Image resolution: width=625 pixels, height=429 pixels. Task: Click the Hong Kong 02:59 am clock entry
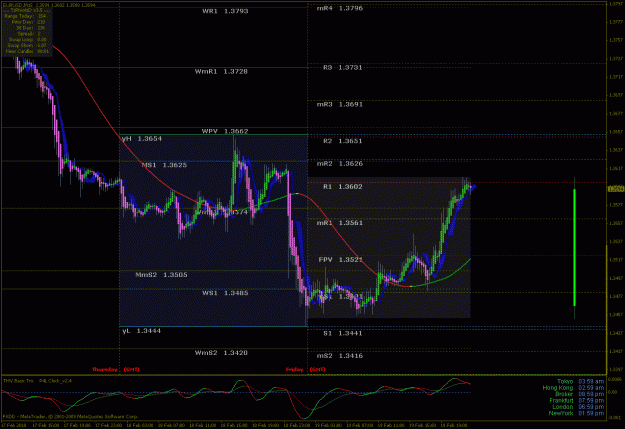573,388
